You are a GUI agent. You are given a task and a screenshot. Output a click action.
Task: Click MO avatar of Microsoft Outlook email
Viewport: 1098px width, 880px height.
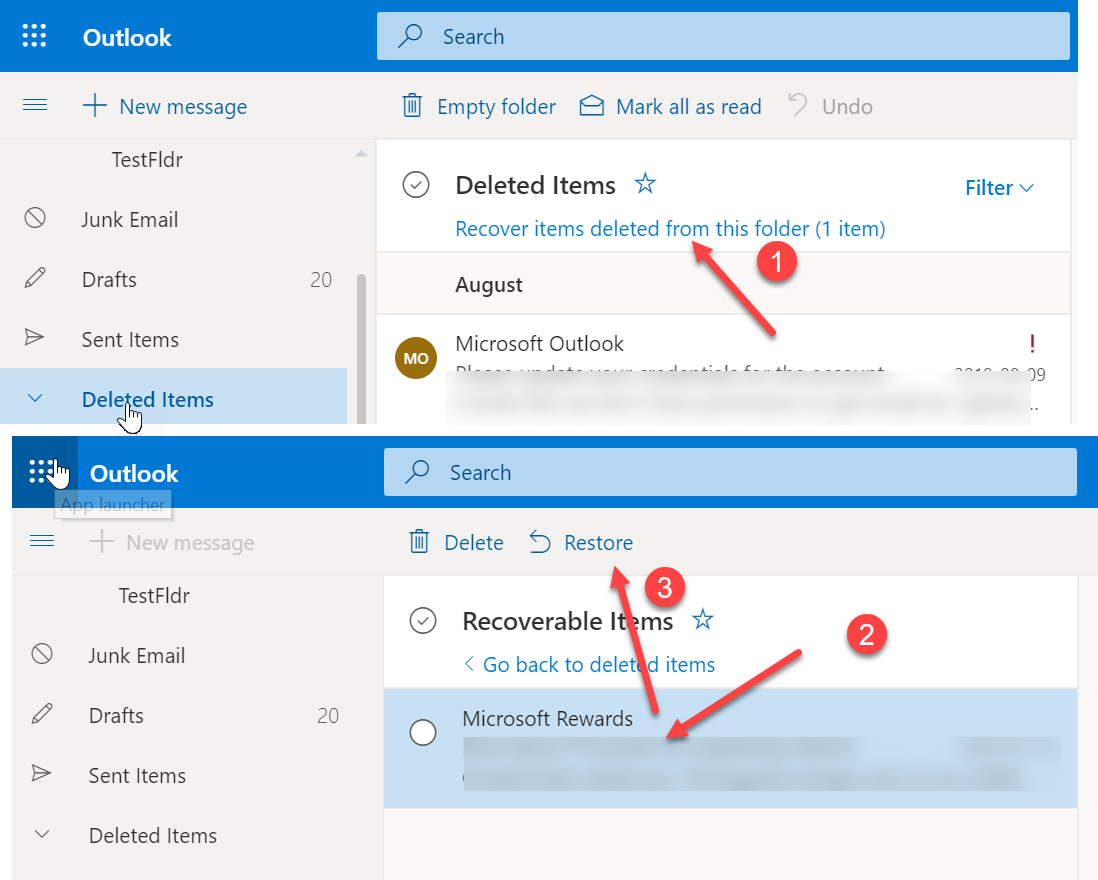coord(416,358)
